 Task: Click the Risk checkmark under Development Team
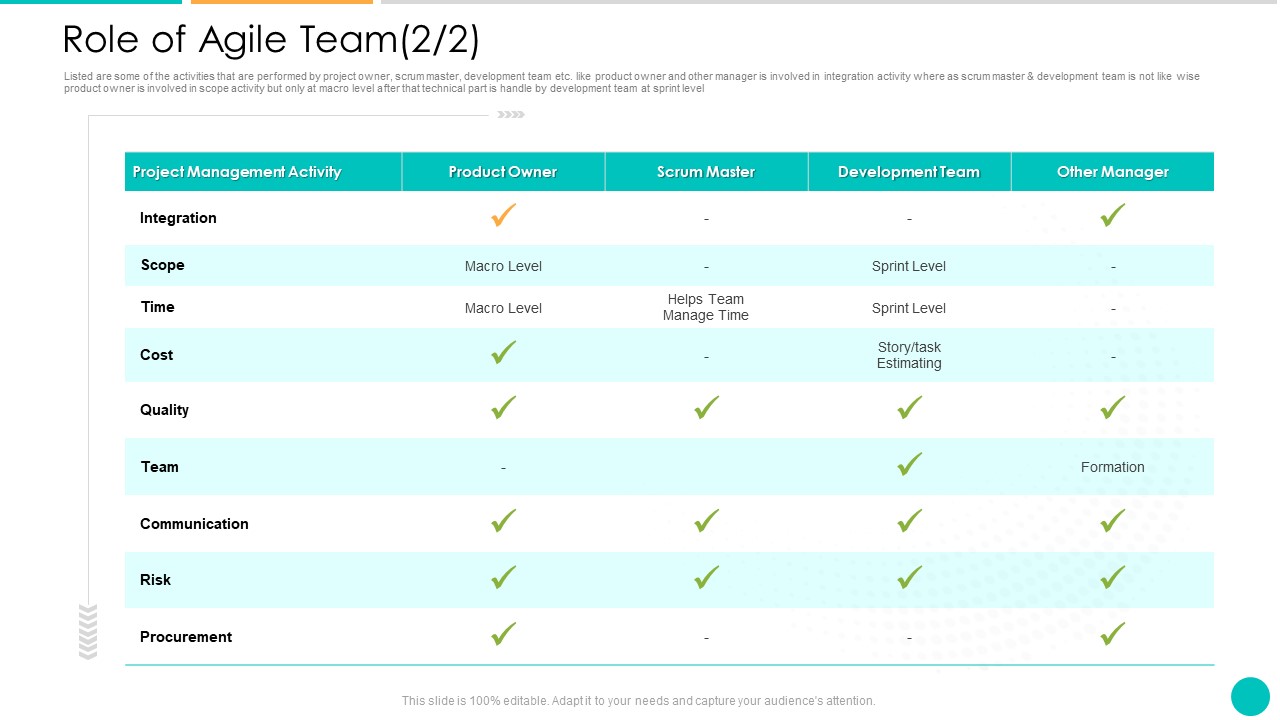pyautogui.click(x=910, y=577)
